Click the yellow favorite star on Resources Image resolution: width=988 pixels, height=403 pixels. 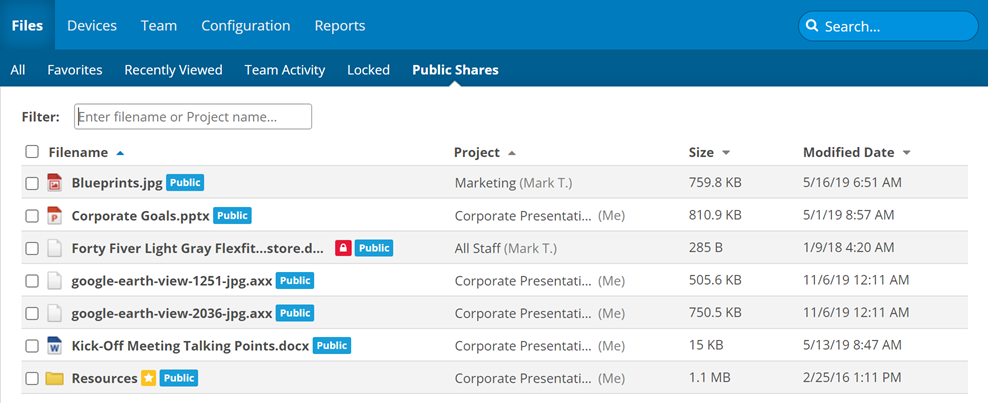[x=148, y=378]
